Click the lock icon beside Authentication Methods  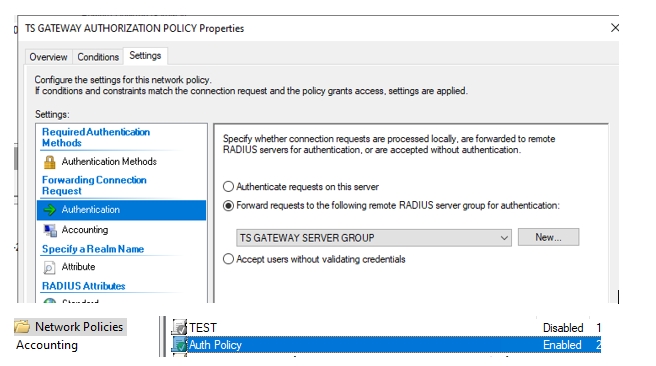[x=50, y=162]
